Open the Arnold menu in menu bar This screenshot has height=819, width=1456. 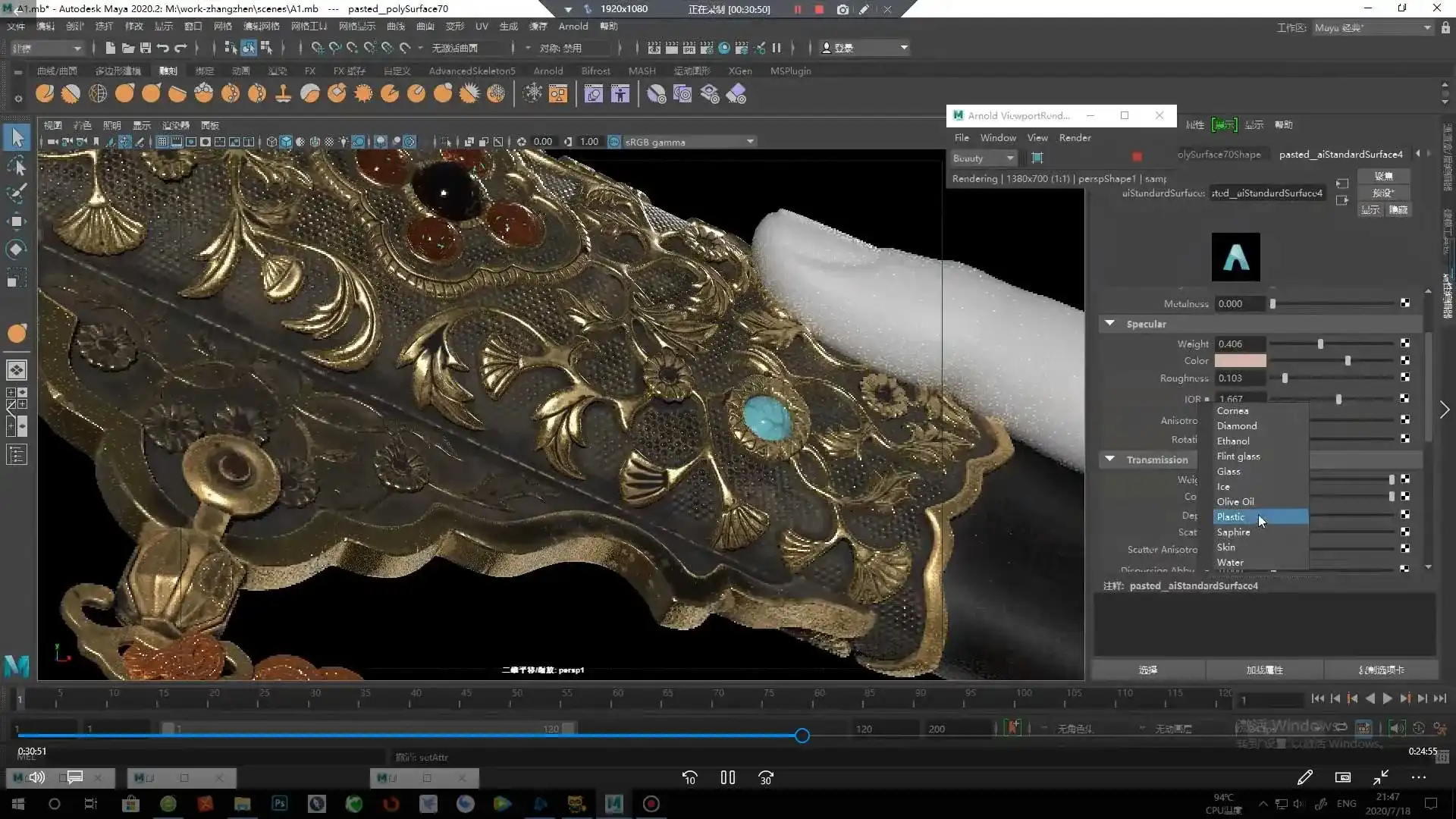pos(573,26)
